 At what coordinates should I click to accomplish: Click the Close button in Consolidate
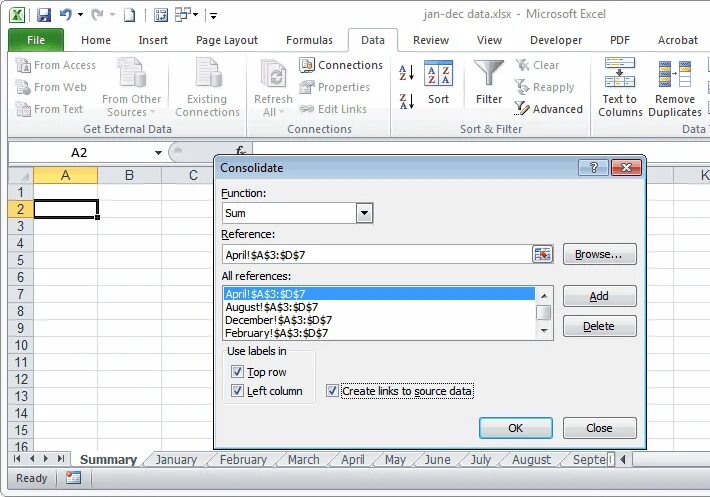[600, 428]
